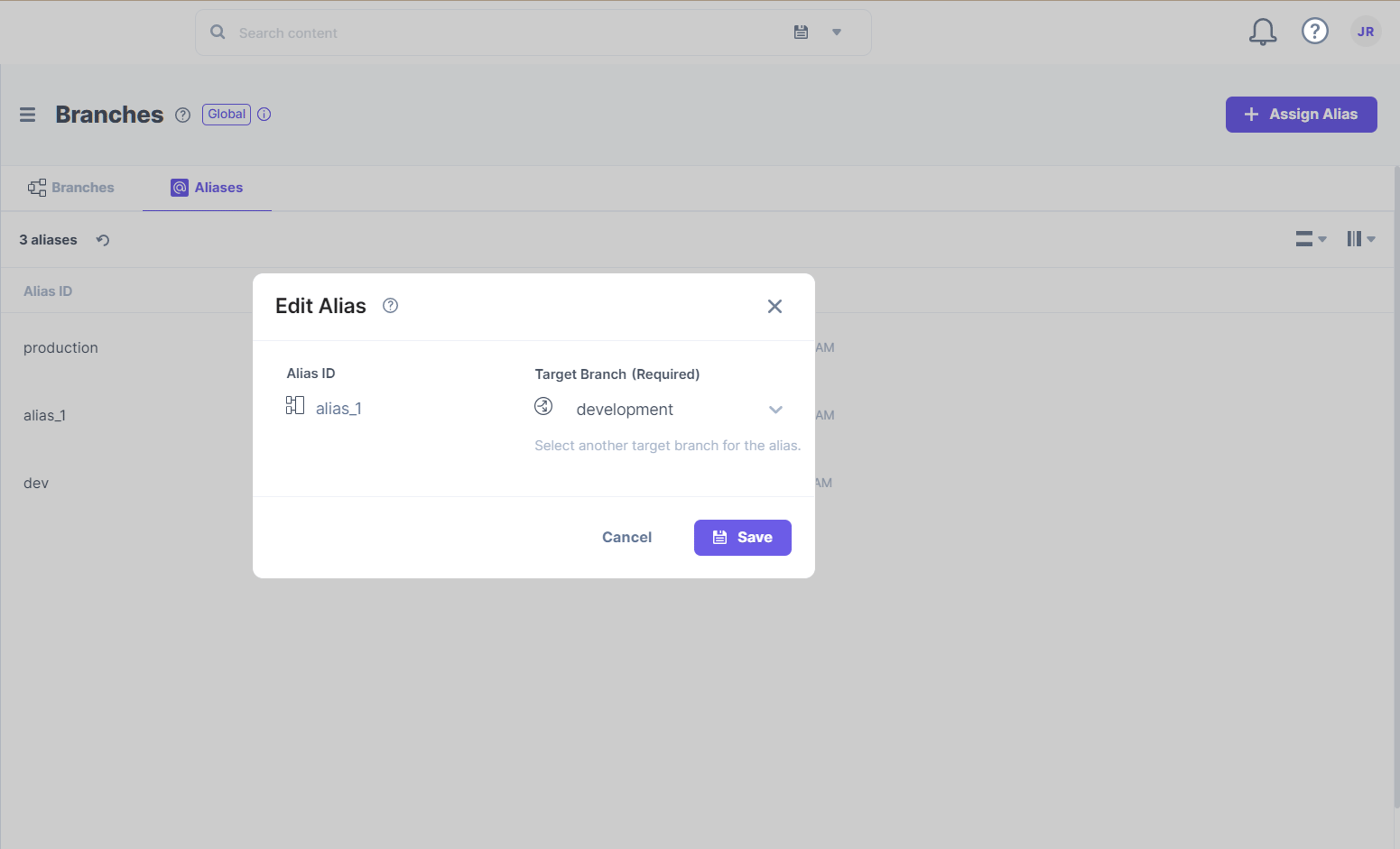Open the column display options dropdown
Image resolution: width=1400 pixels, height=849 pixels.
[1361, 239]
